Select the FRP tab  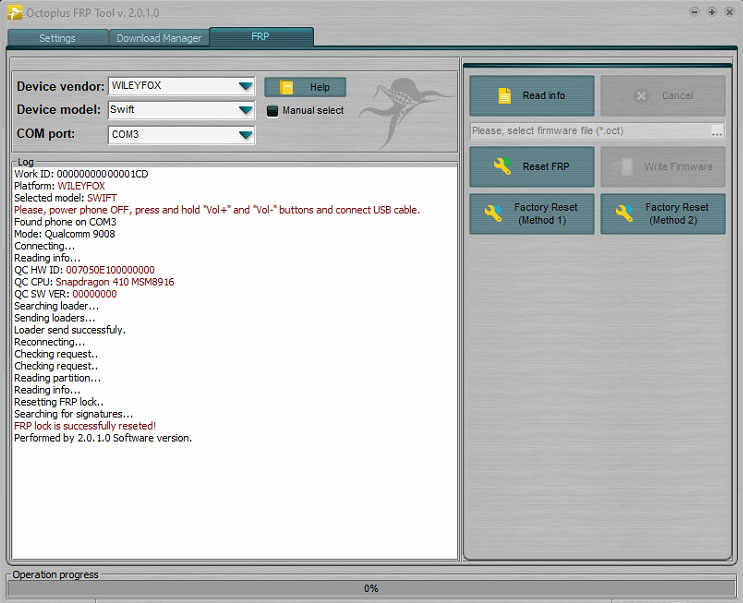tap(261, 36)
